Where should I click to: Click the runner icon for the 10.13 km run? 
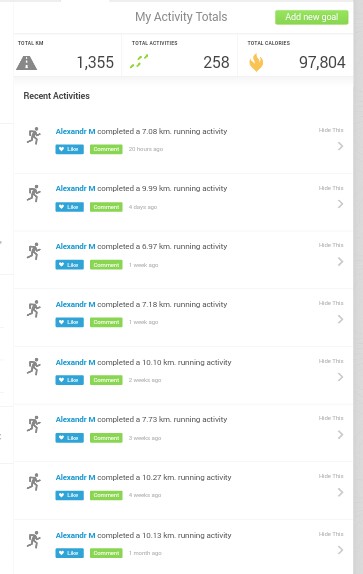click(34, 540)
